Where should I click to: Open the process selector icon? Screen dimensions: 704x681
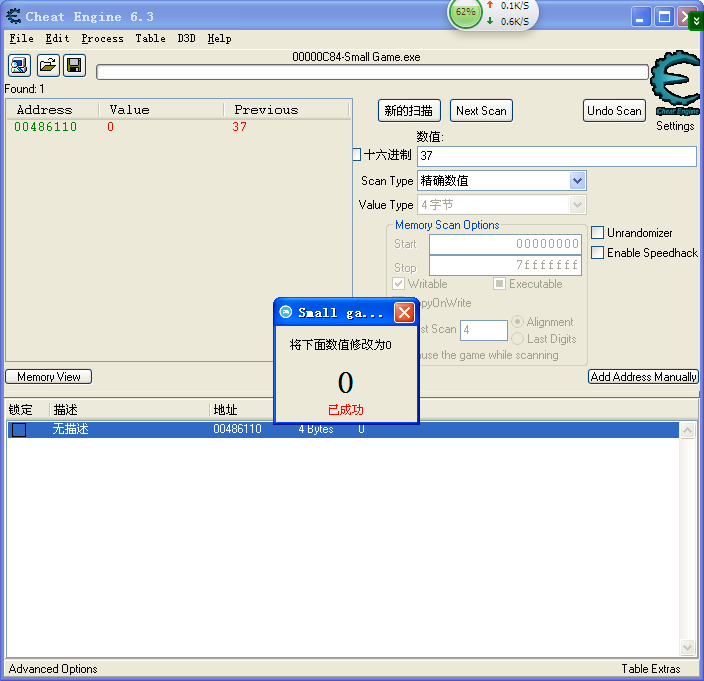click(x=19, y=66)
